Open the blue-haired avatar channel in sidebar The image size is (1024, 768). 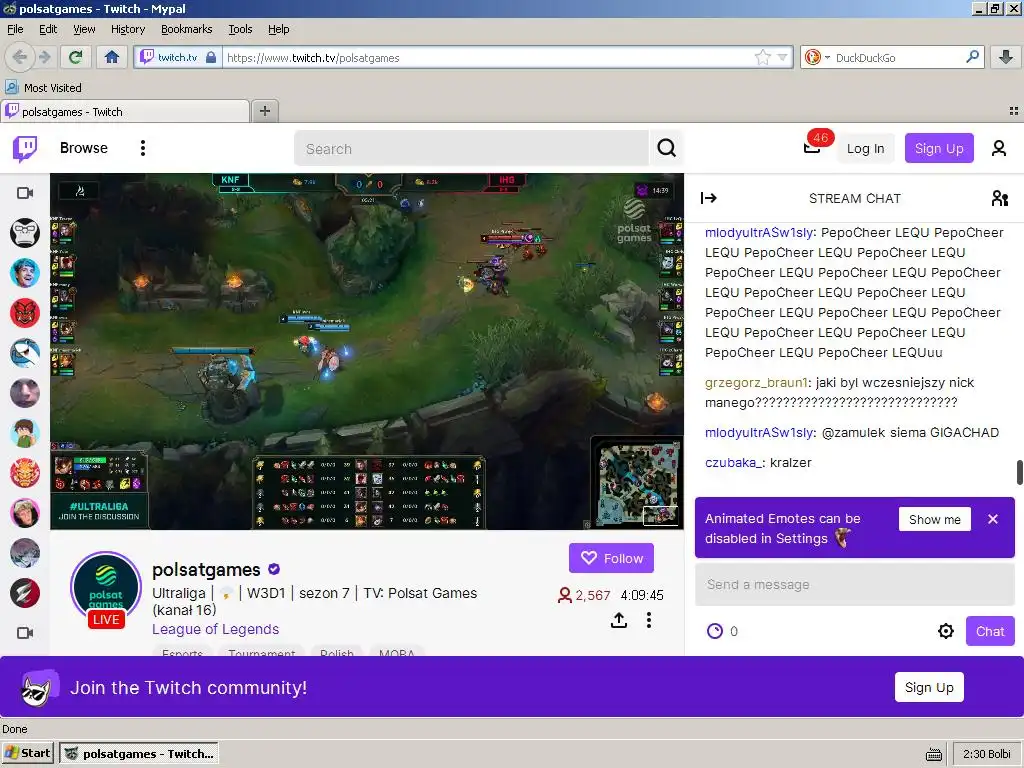click(x=25, y=273)
